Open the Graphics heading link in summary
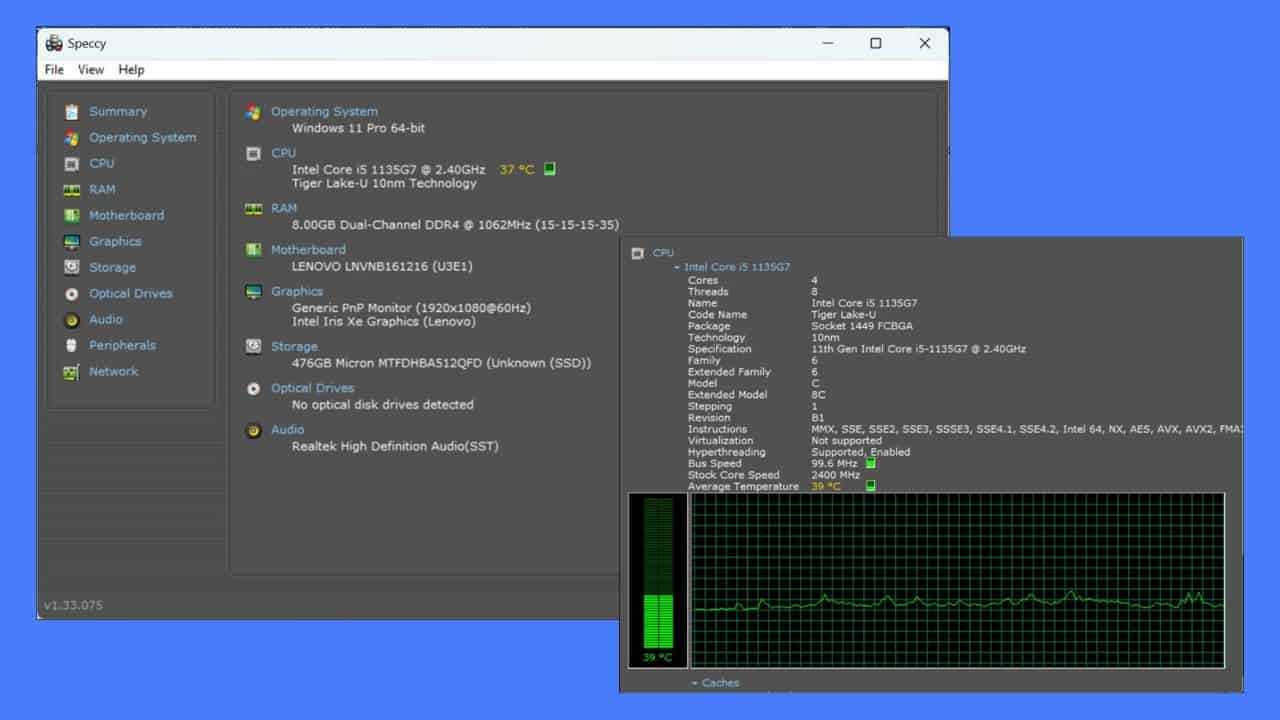 coord(297,292)
